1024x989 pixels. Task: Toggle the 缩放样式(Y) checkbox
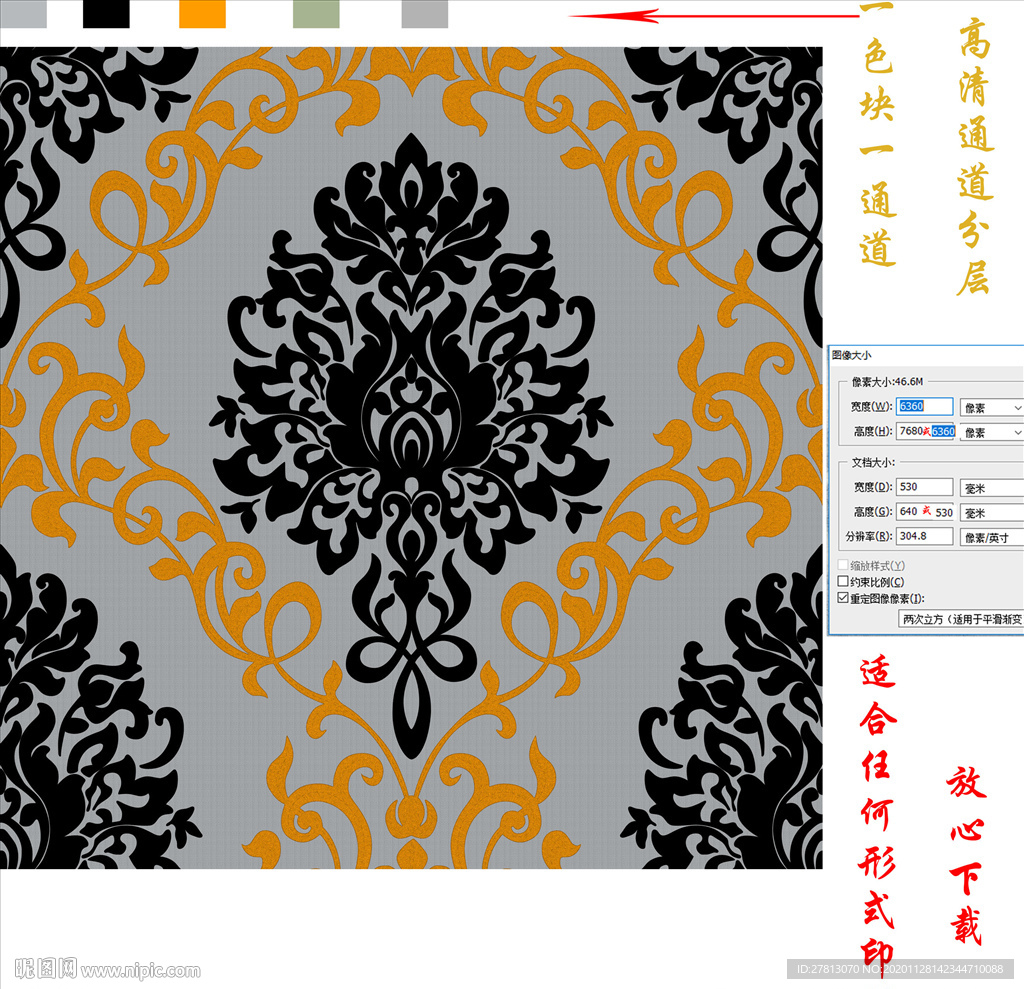[x=843, y=565]
